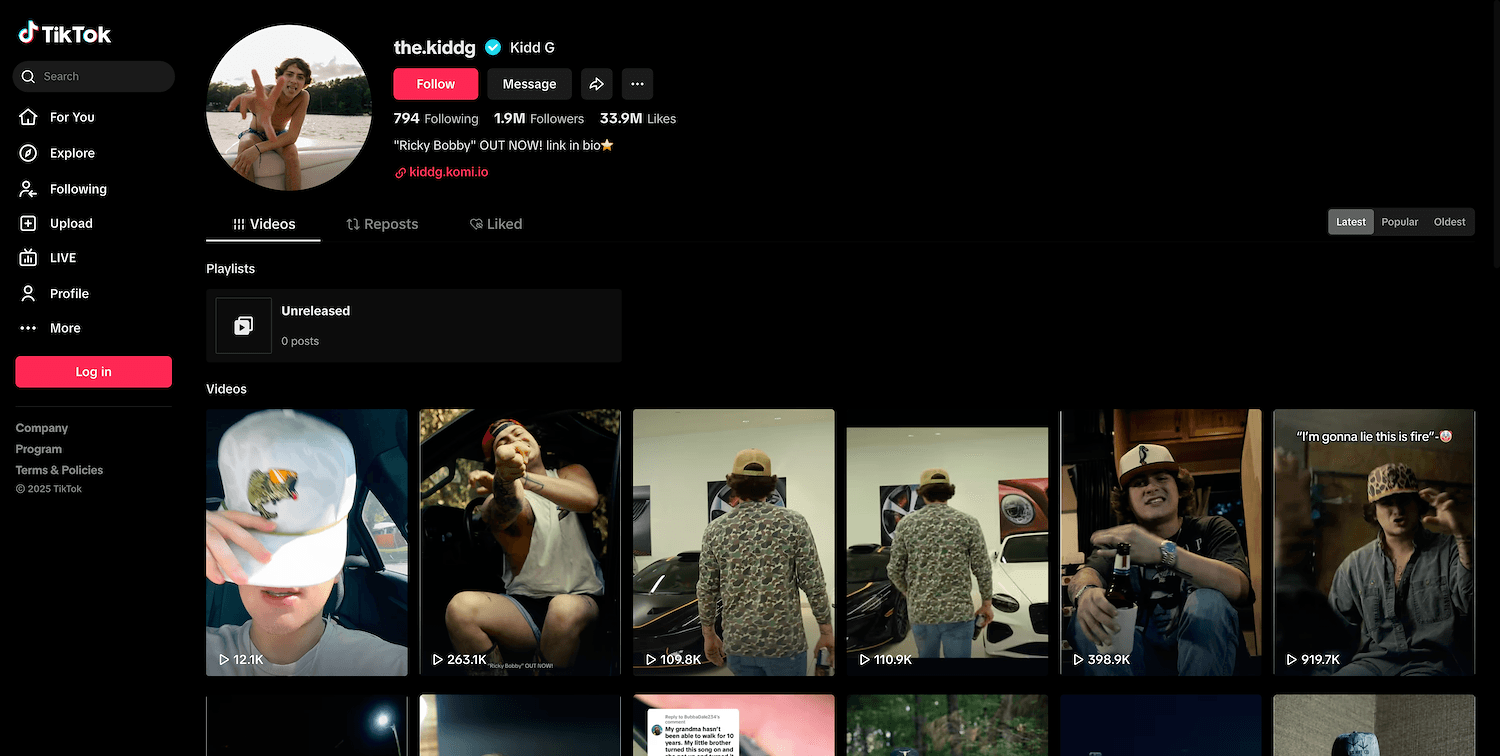Open the video with 919.7K views

[1373, 540]
